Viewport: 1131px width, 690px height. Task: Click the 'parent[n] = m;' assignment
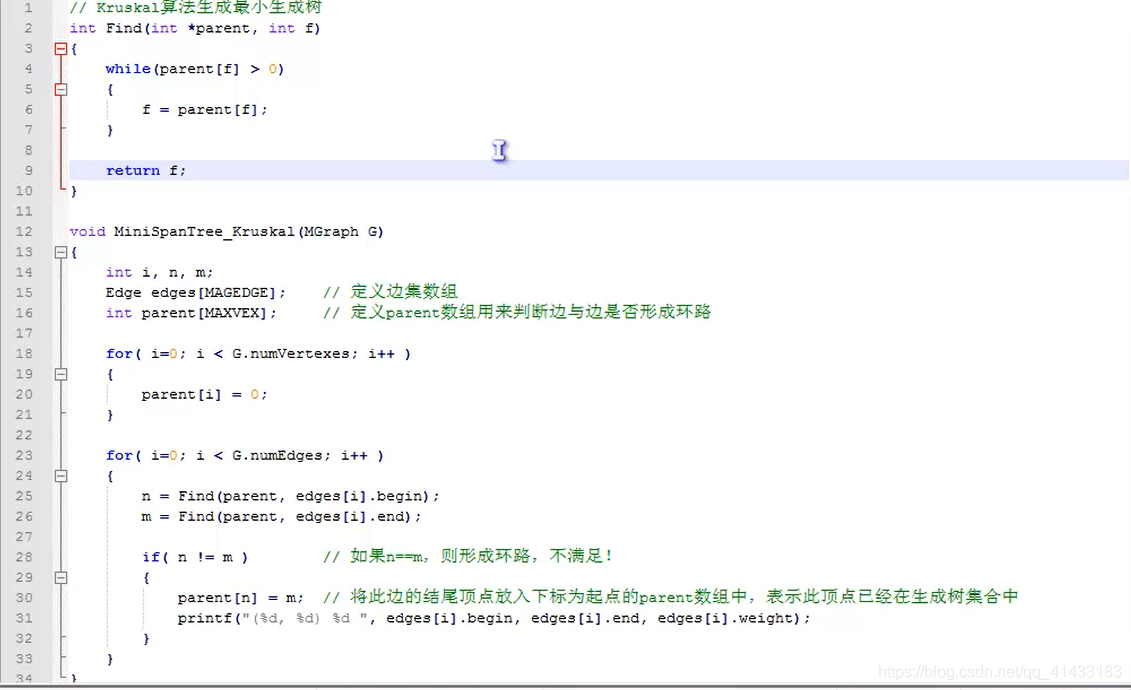tap(241, 598)
